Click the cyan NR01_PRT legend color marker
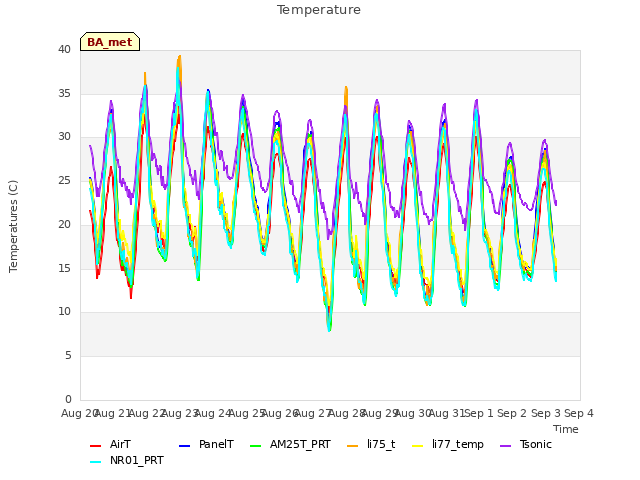 [x=95, y=462]
